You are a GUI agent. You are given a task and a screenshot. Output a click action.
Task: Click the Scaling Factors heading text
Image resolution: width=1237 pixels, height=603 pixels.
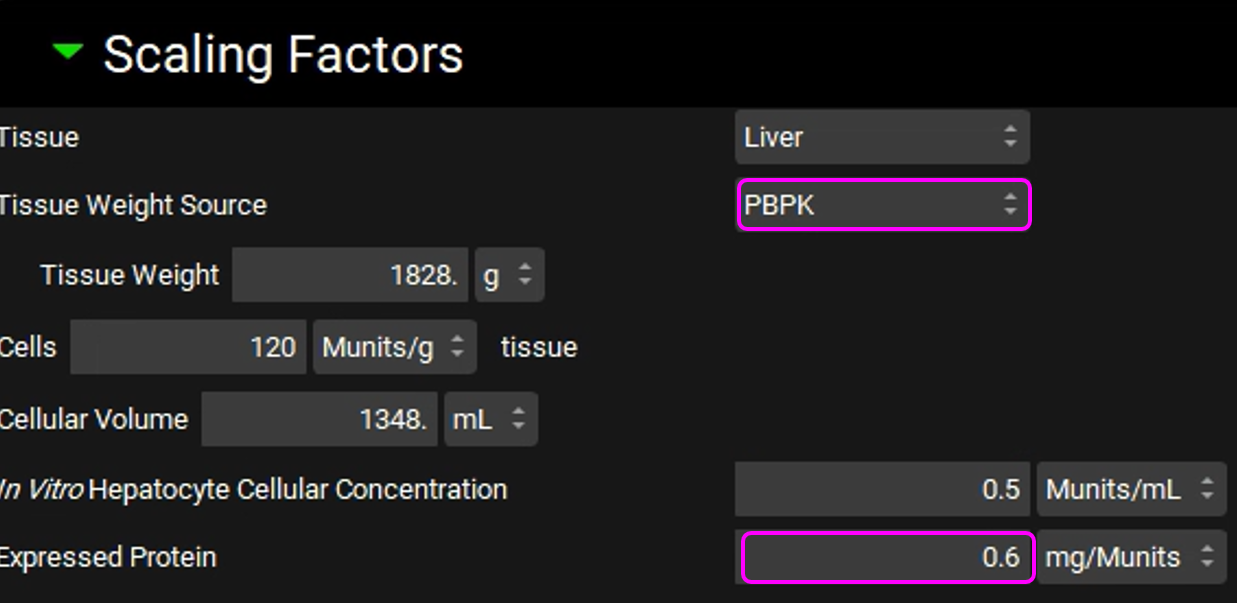coord(283,54)
